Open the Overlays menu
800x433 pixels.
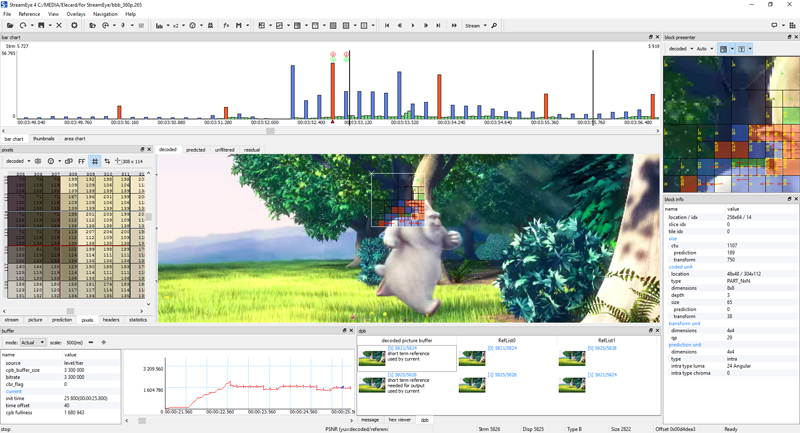point(76,14)
